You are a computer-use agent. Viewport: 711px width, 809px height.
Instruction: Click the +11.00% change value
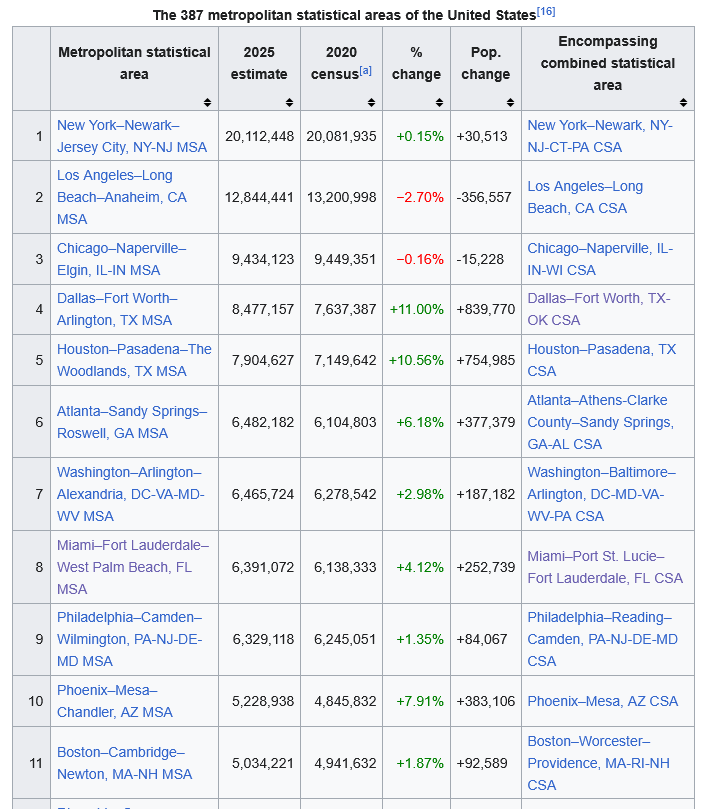point(416,309)
